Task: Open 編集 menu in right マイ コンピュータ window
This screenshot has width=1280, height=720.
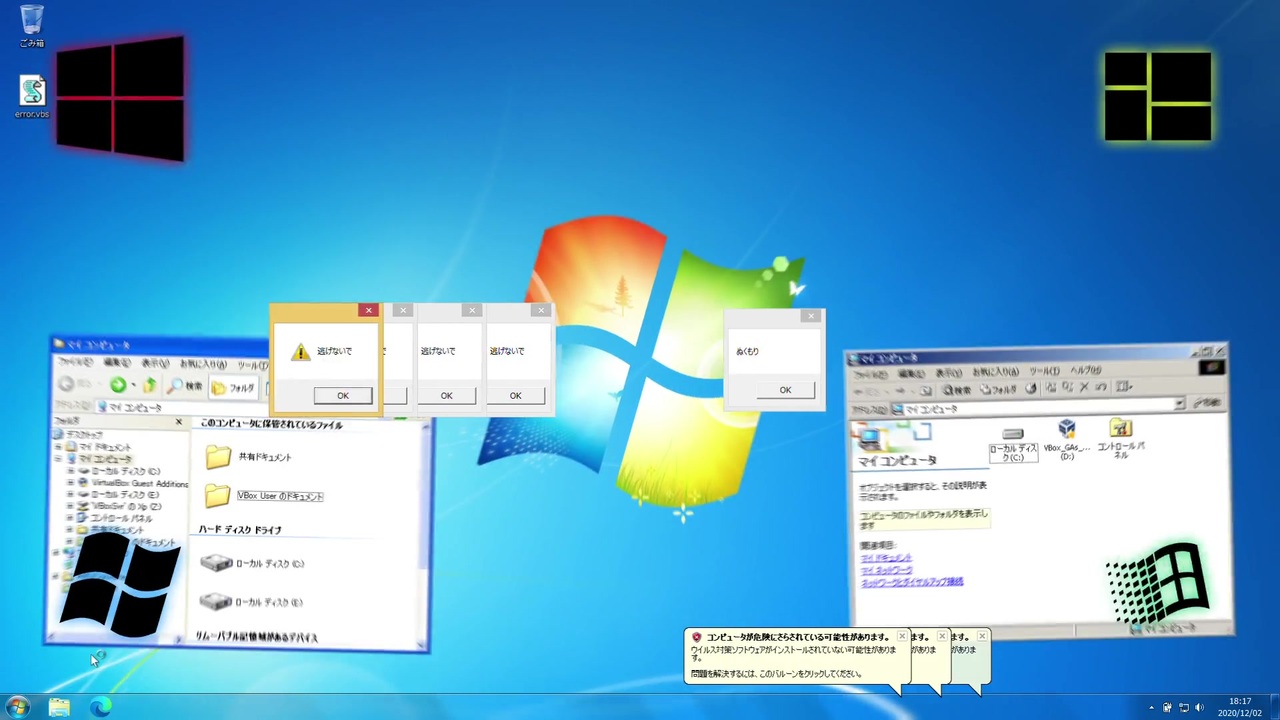Action: (x=910, y=374)
